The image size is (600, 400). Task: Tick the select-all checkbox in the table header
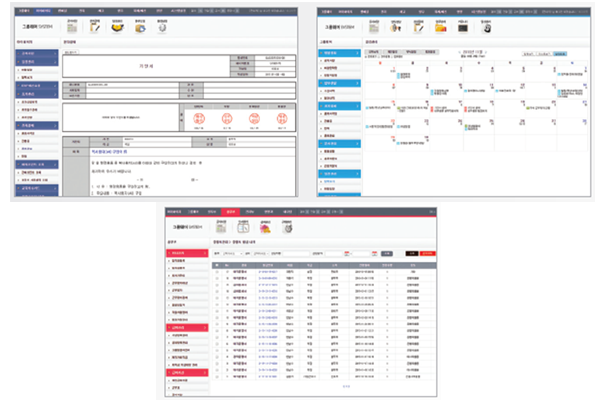217,264
